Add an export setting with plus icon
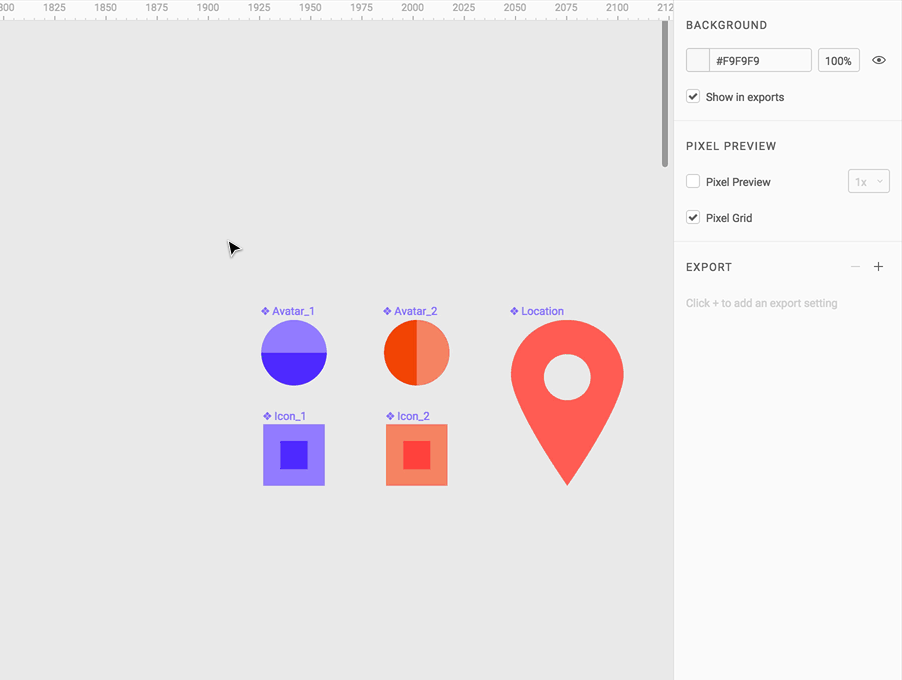This screenshot has width=902, height=680. click(878, 266)
